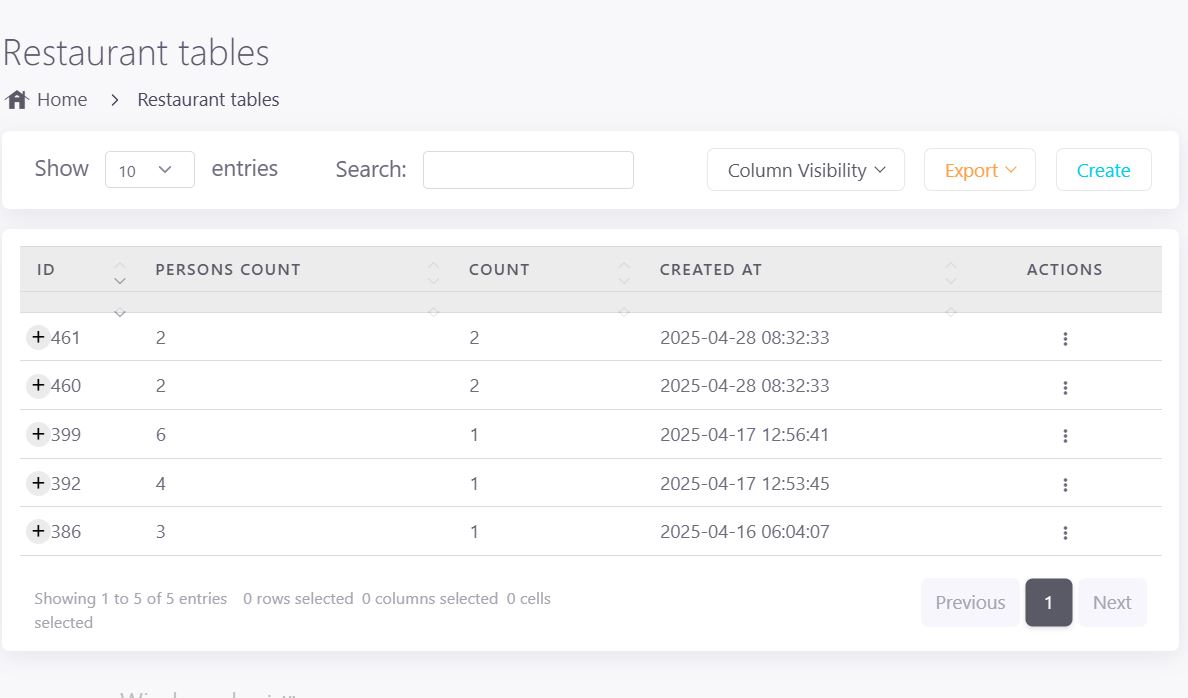Screen dimensions: 1188x698
Task: Open three-dot menu for row 392
Action: [1065, 485]
